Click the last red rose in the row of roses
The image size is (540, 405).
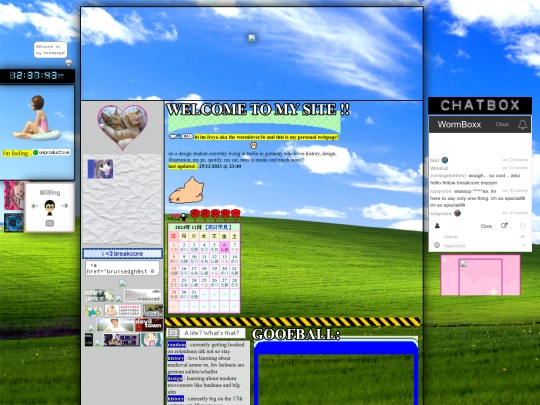(x=236, y=214)
